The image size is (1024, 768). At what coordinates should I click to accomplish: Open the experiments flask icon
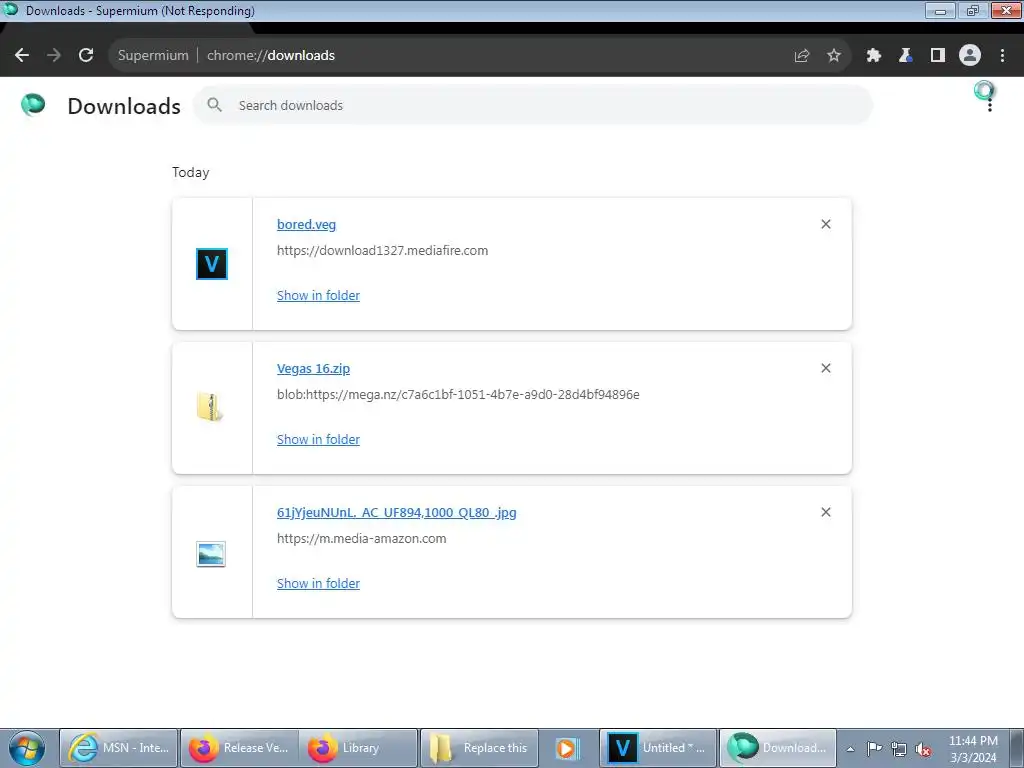tap(906, 56)
